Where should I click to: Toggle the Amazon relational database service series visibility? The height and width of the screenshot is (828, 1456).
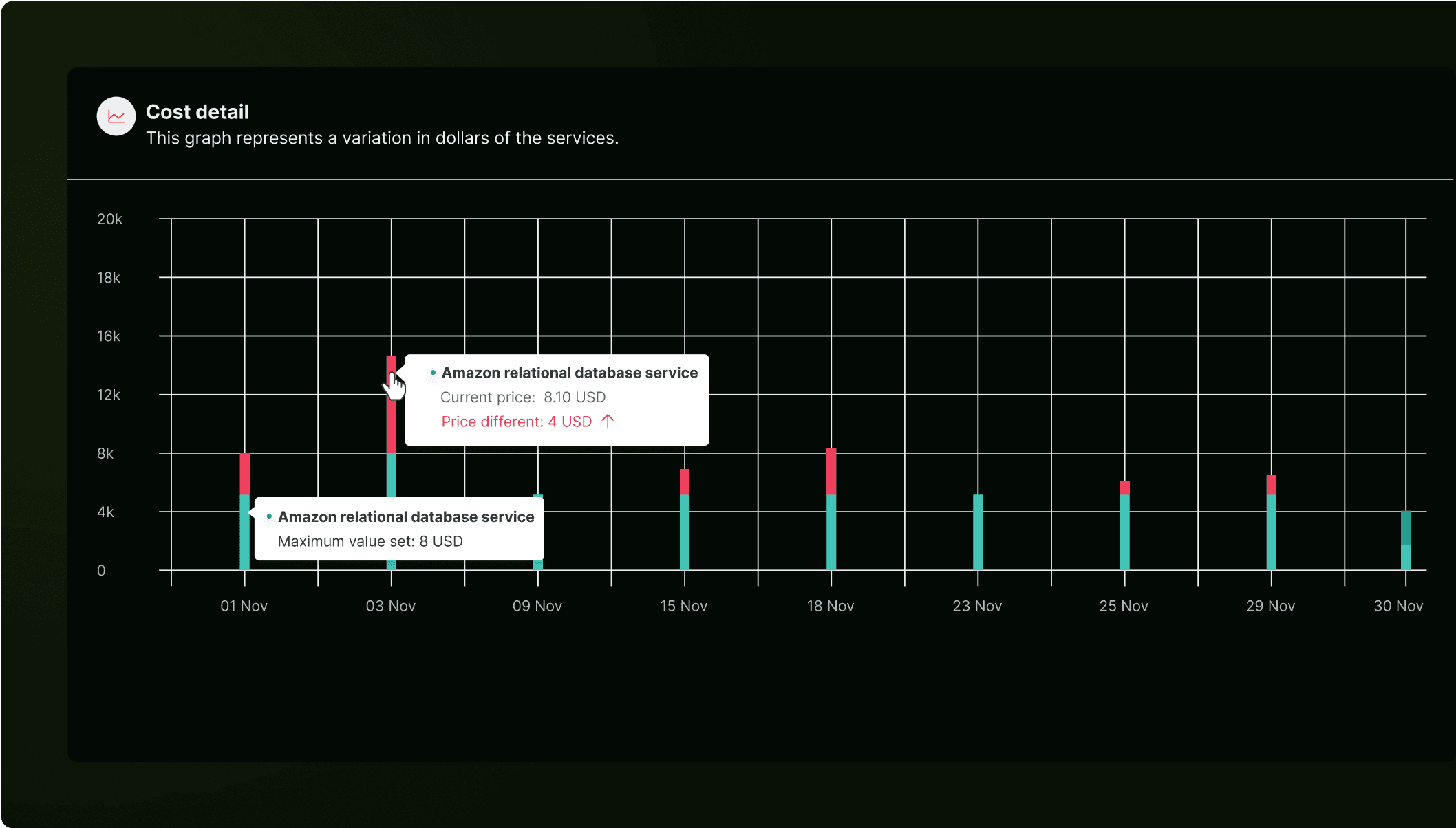click(570, 372)
